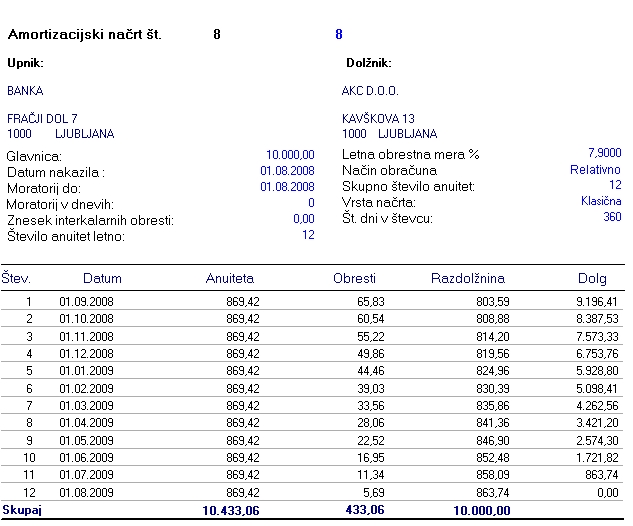Click the total annuity 10.433,06

[232, 511]
